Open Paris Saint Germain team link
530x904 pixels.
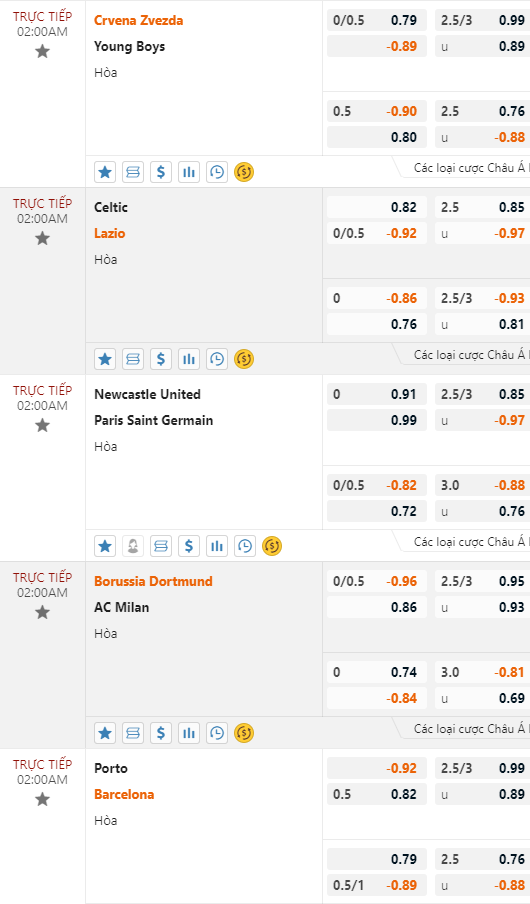pos(153,420)
